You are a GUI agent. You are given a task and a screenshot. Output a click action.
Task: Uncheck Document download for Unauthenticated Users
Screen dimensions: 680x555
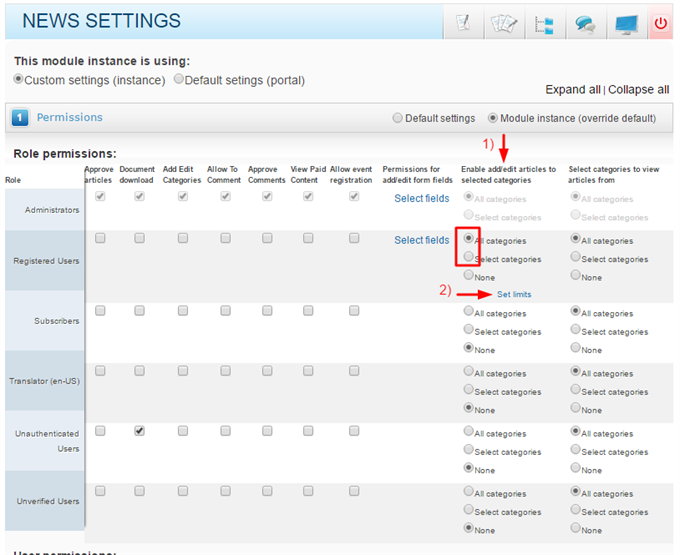[x=139, y=431]
